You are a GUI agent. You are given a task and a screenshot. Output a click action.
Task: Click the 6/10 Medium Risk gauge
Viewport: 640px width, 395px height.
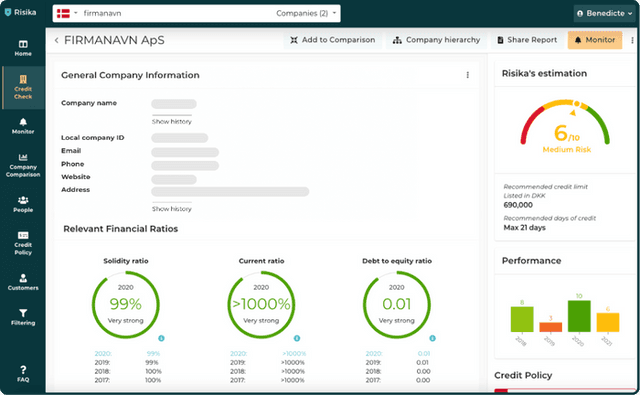click(566, 127)
